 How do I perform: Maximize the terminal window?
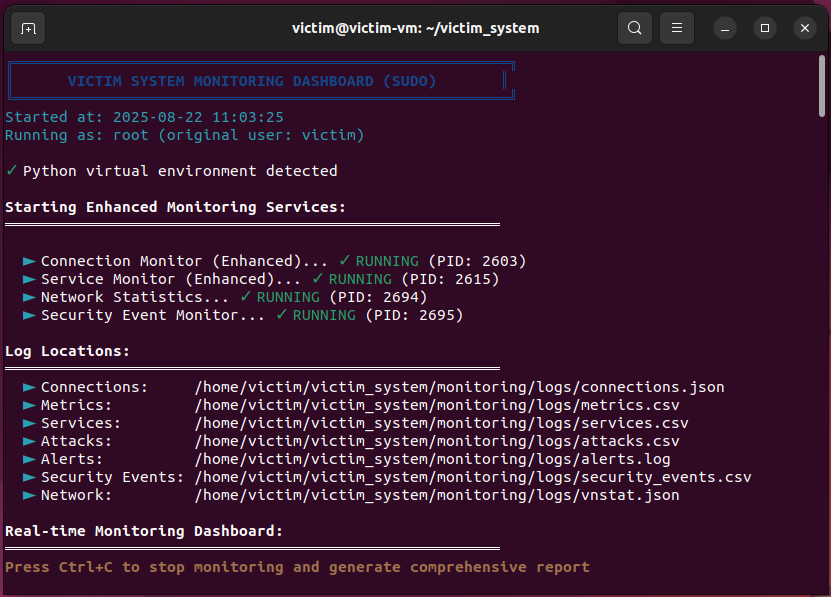point(765,28)
